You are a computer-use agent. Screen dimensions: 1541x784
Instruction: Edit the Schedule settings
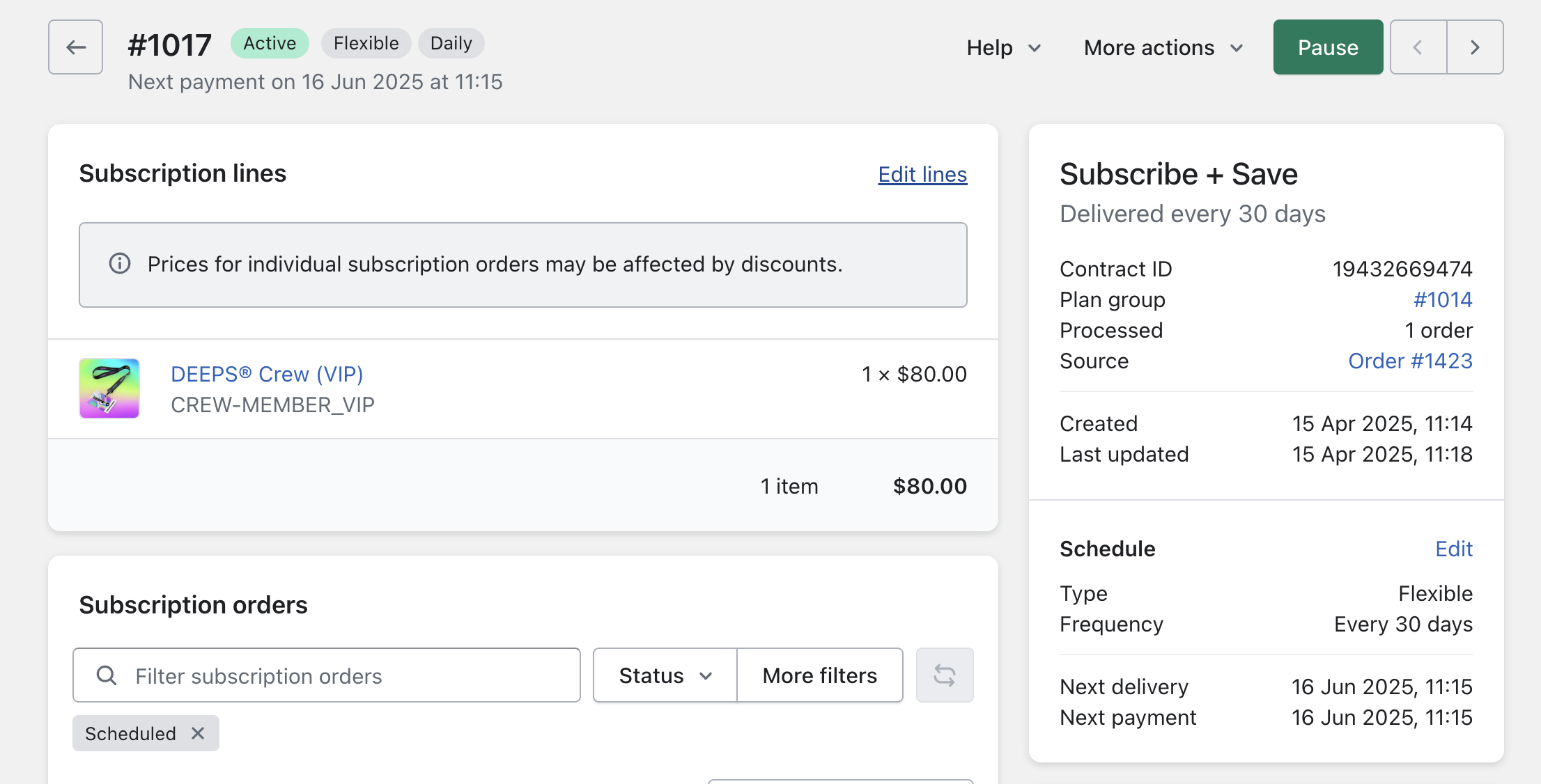click(1453, 549)
